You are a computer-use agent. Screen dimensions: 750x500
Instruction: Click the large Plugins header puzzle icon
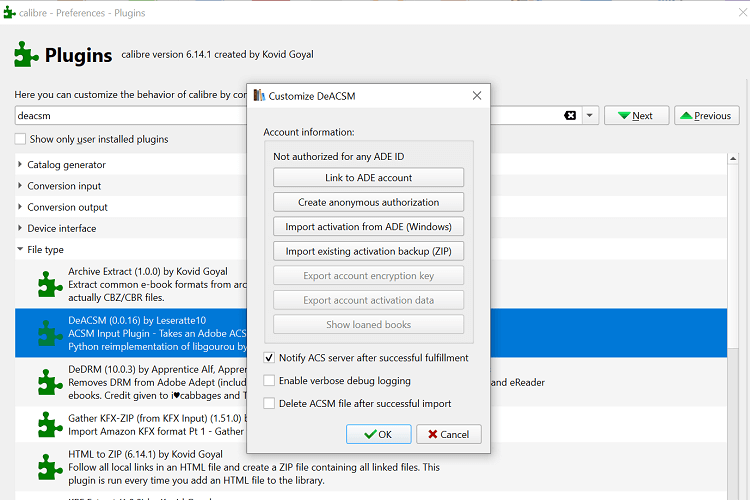coord(26,54)
